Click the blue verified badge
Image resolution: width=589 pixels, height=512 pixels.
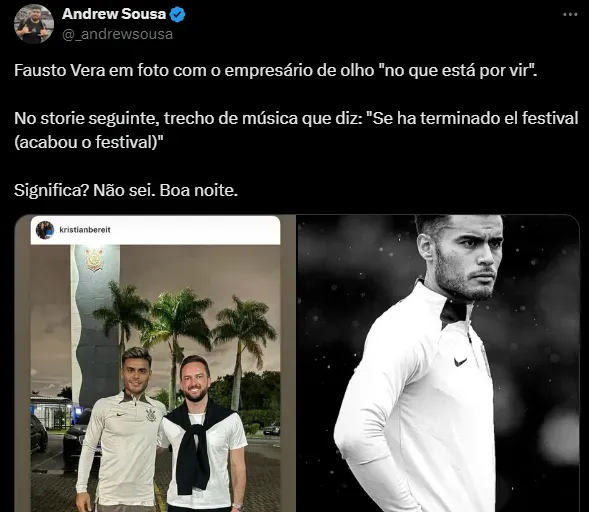tap(177, 14)
